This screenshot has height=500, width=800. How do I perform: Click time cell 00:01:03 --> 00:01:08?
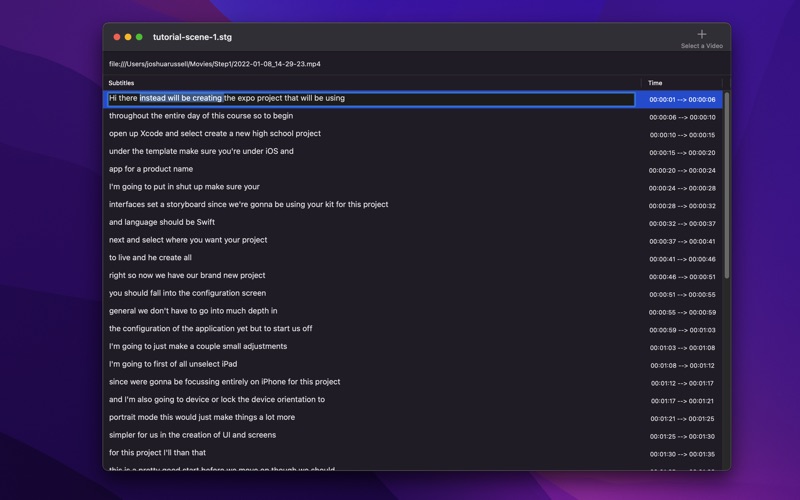[682, 348]
